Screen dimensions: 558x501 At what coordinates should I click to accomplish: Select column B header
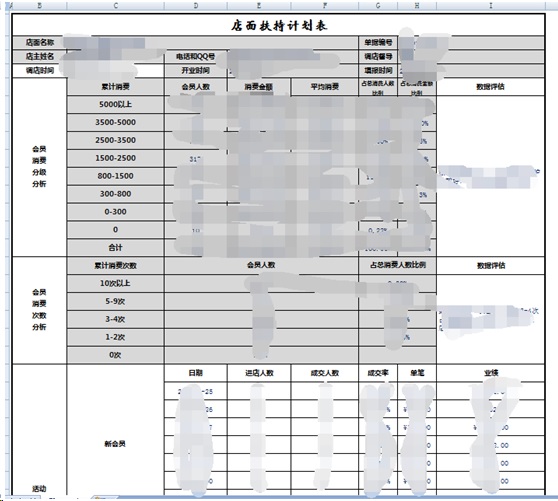pyautogui.click(x=39, y=5)
